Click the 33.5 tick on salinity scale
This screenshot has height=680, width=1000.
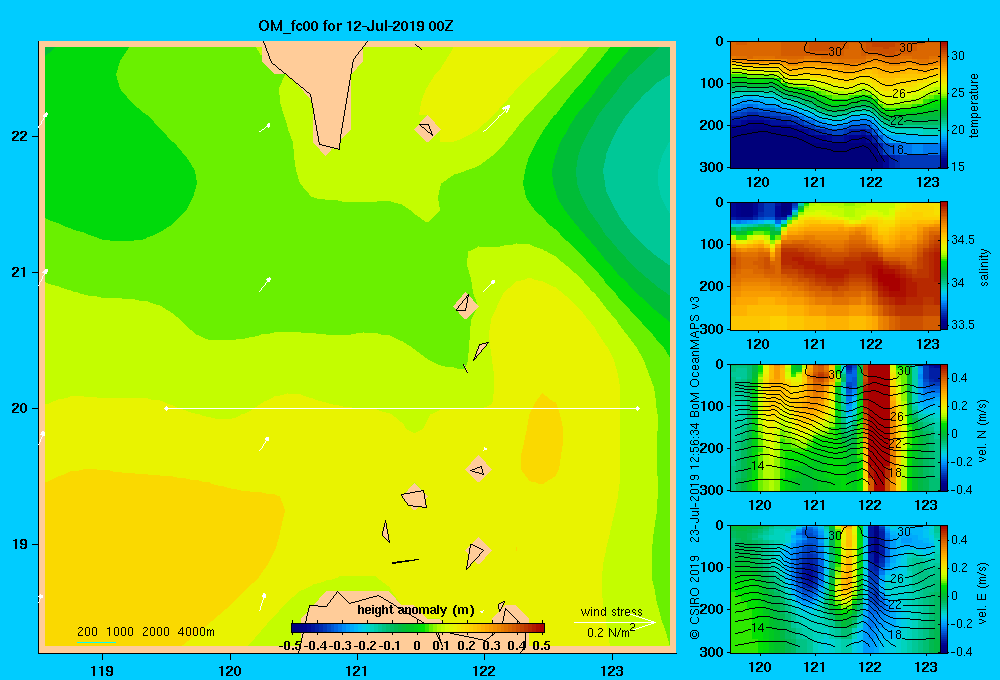[x=963, y=325]
